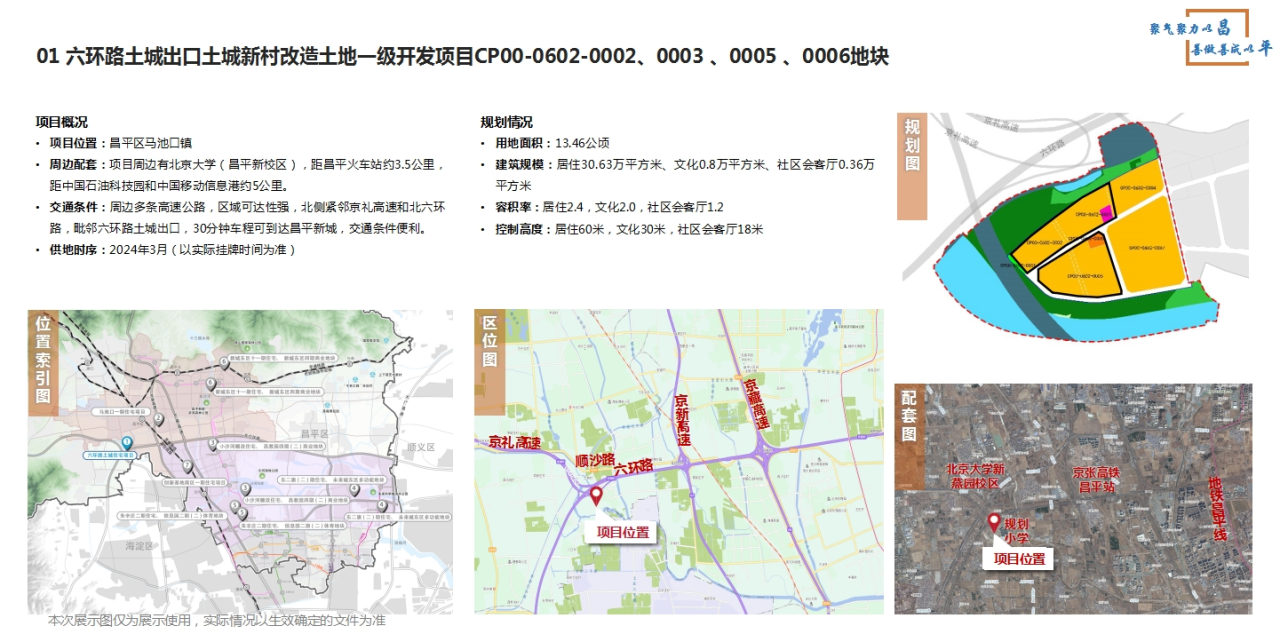This screenshot has width=1280, height=642.
Task: Click the red pin beside 规划小学
Action: tap(994, 522)
